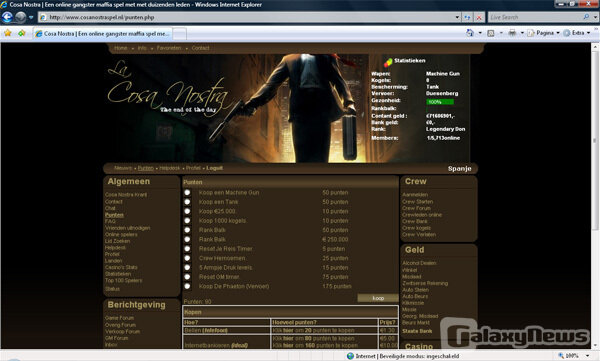The height and width of the screenshot is (361, 600).
Task: Select radio Reset OM timer
Action: (x=187, y=277)
